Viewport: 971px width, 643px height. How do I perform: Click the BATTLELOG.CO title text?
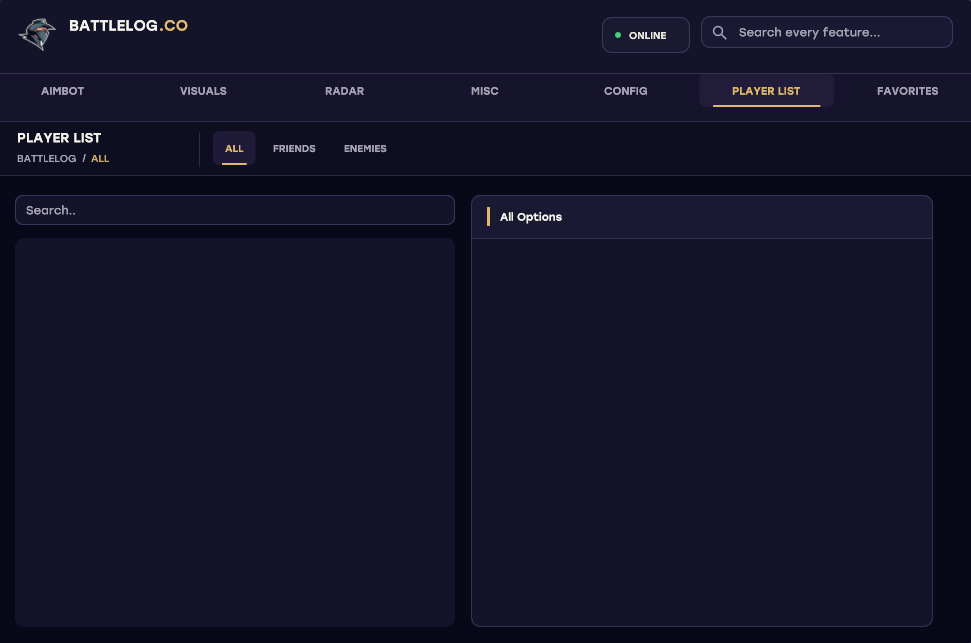(128, 25)
